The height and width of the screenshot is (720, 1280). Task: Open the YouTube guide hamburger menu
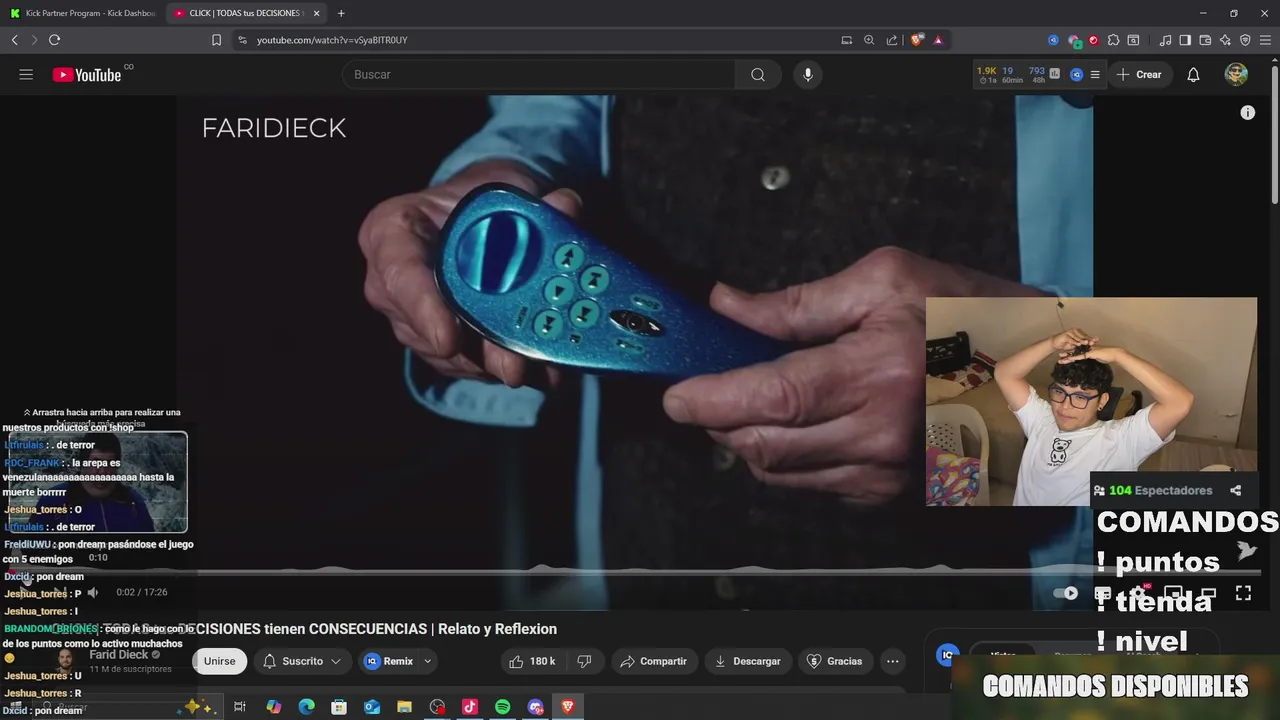pyautogui.click(x=26, y=74)
